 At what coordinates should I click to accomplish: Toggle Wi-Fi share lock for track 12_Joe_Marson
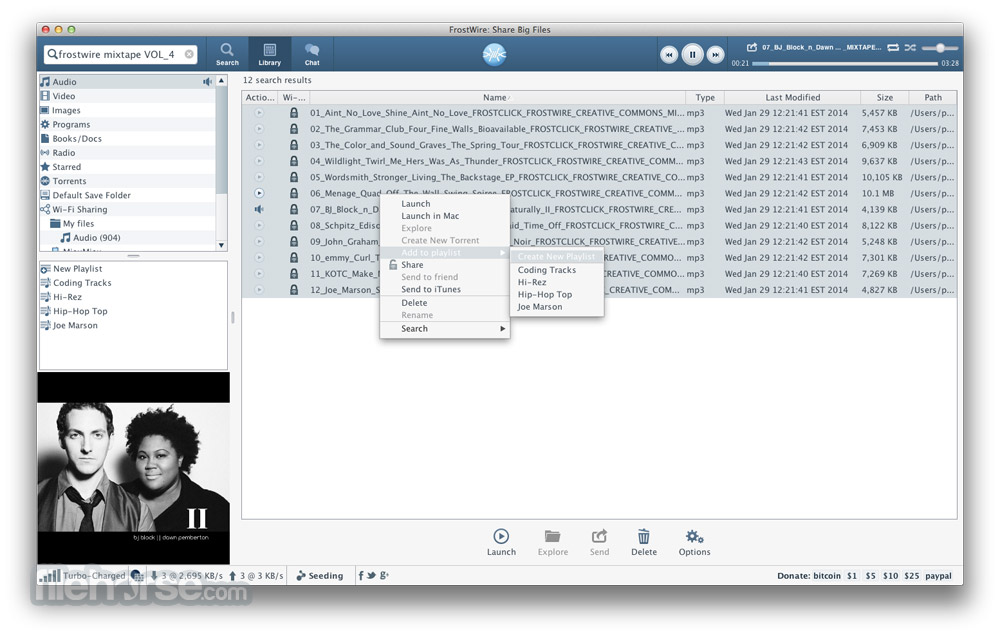294,289
